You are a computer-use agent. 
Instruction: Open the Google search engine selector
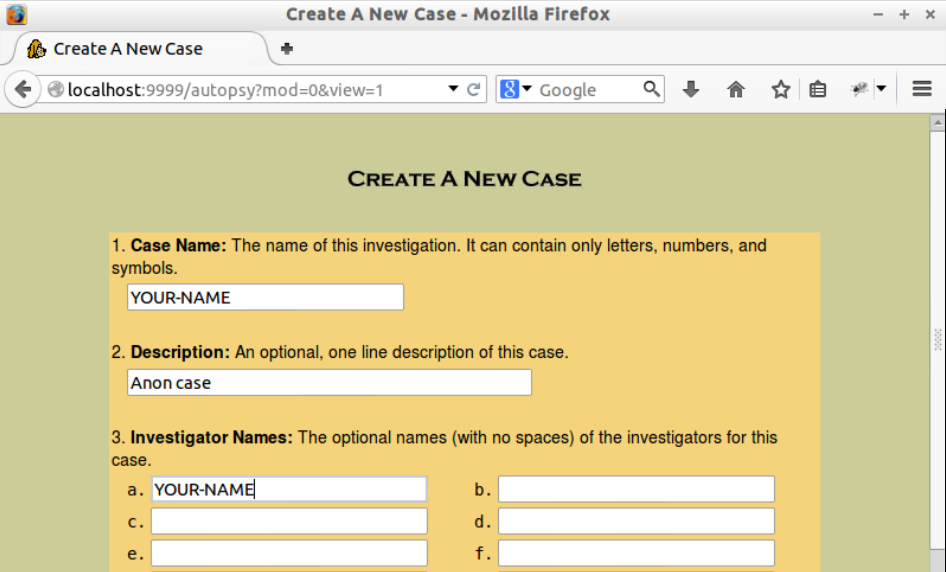point(515,89)
